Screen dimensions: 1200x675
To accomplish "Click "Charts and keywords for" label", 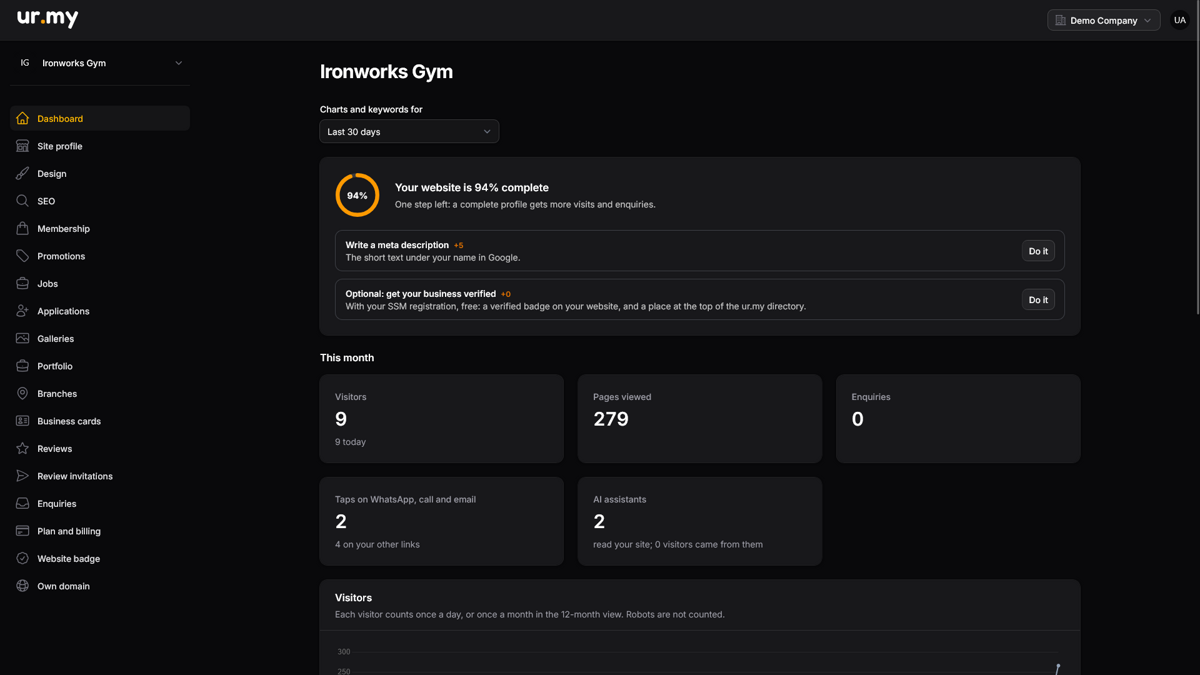I will coord(371,109).
